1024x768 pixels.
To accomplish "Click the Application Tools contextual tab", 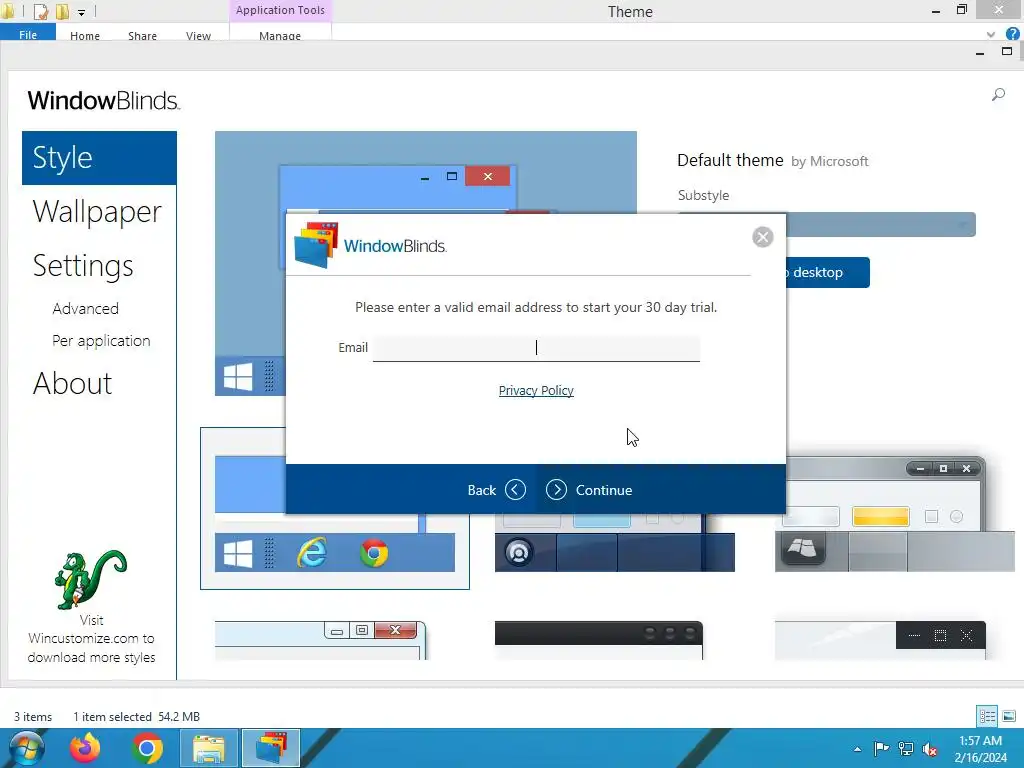I will [x=280, y=10].
